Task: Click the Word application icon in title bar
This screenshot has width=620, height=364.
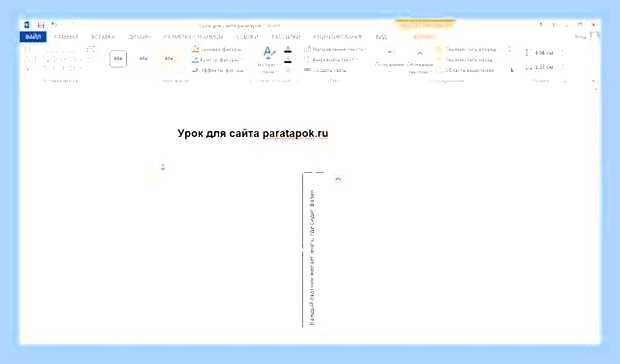Action: (x=26, y=25)
